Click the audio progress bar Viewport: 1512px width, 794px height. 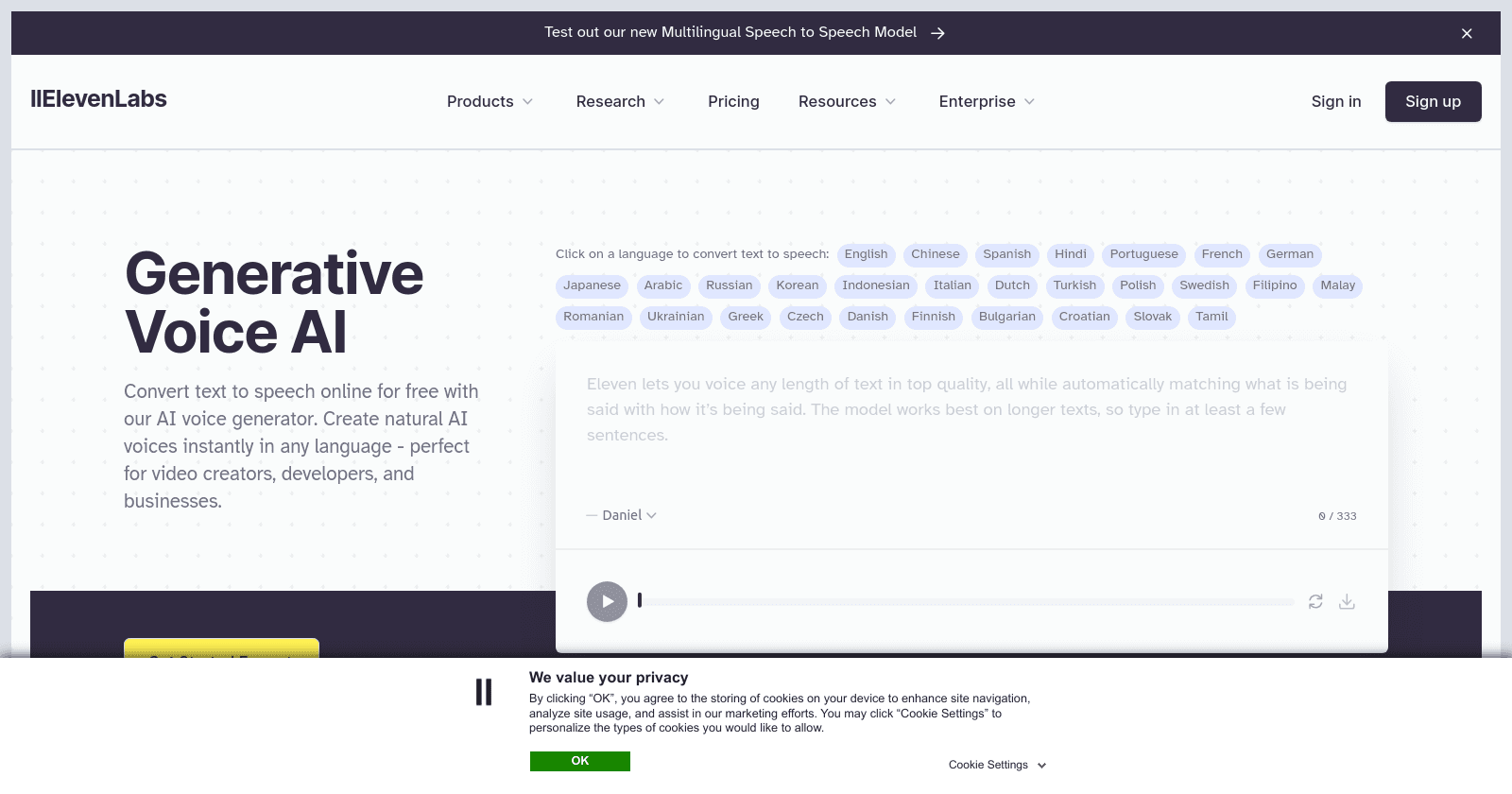968,601
